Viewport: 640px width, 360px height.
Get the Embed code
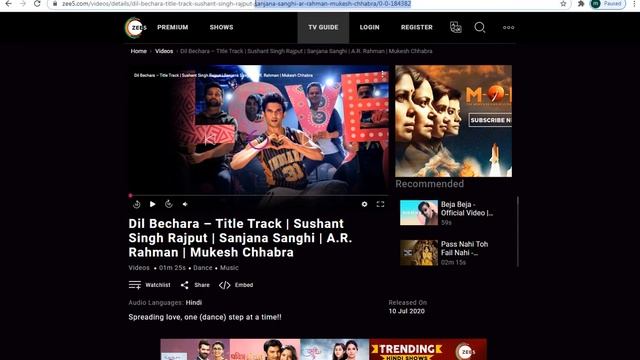tap(236, 285)
